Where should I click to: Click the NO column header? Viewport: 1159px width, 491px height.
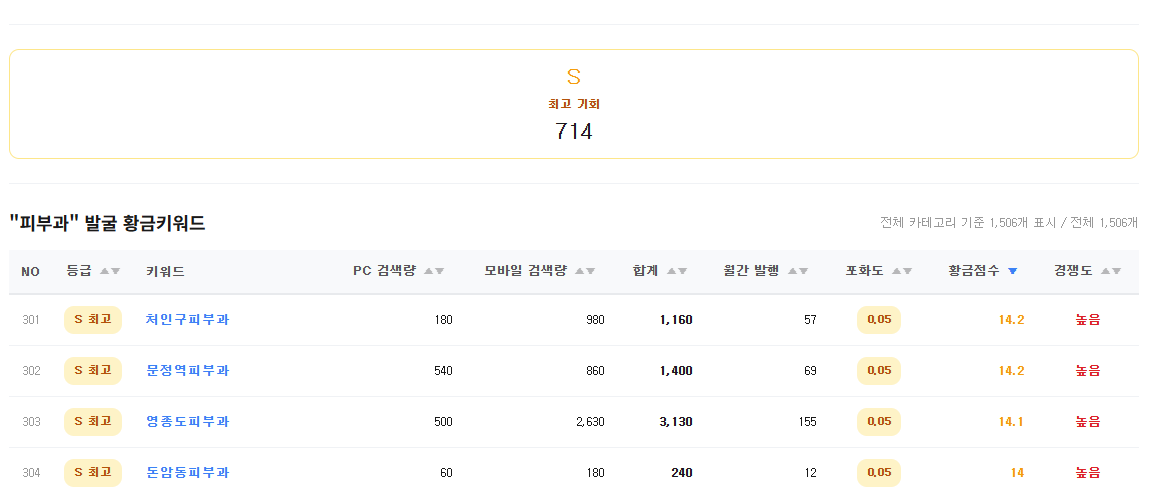coord(30,271)
